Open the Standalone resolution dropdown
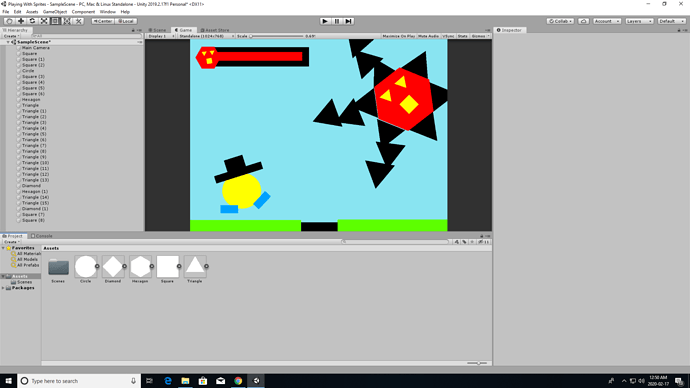This screenshot has width=690, height=388. coord(206,36)
